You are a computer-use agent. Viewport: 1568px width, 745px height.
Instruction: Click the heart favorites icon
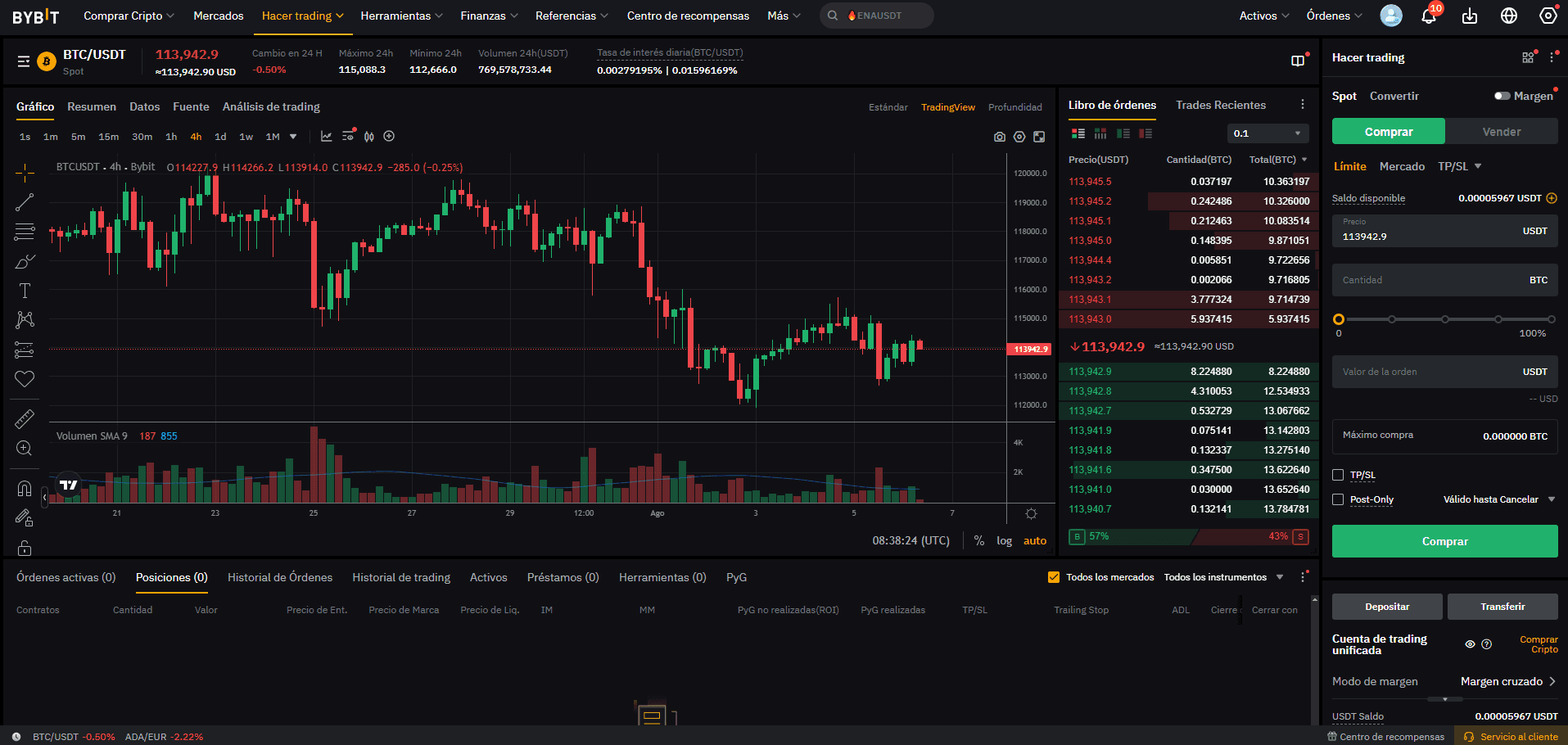[25, 379]
